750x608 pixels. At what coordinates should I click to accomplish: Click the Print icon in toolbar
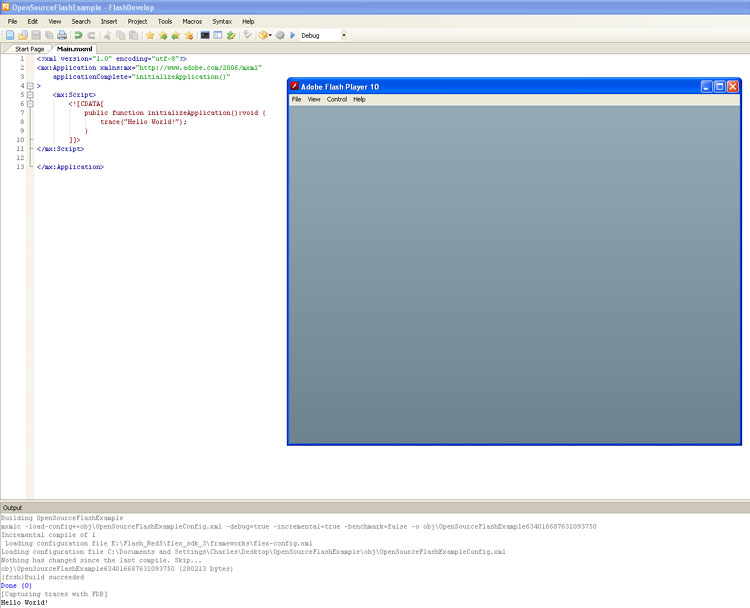tap(62, 35)
